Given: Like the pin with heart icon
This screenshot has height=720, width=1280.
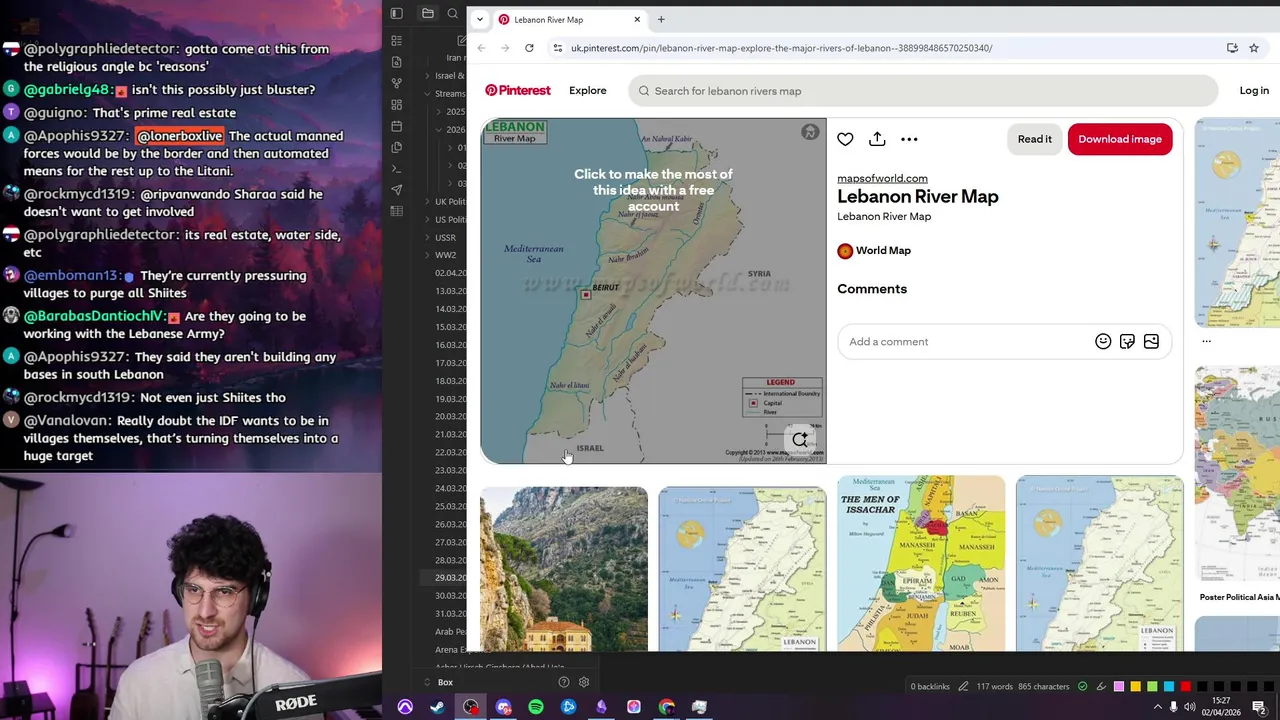Looking at the screenshot, I should coord(845,139).
